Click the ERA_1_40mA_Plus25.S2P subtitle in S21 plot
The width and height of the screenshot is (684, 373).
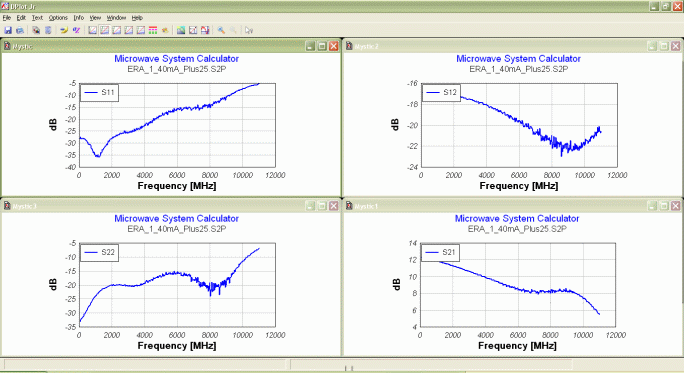[x=517, y=229]
